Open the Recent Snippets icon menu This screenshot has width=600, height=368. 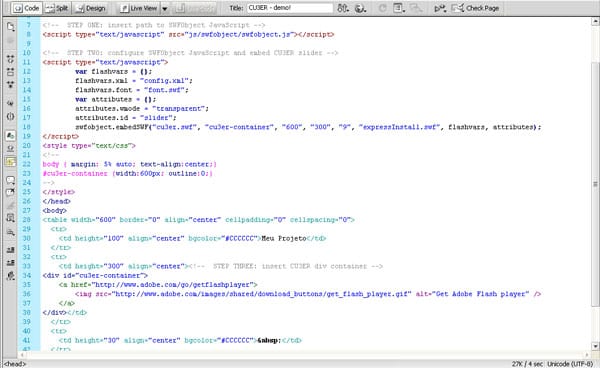[10, 218]
